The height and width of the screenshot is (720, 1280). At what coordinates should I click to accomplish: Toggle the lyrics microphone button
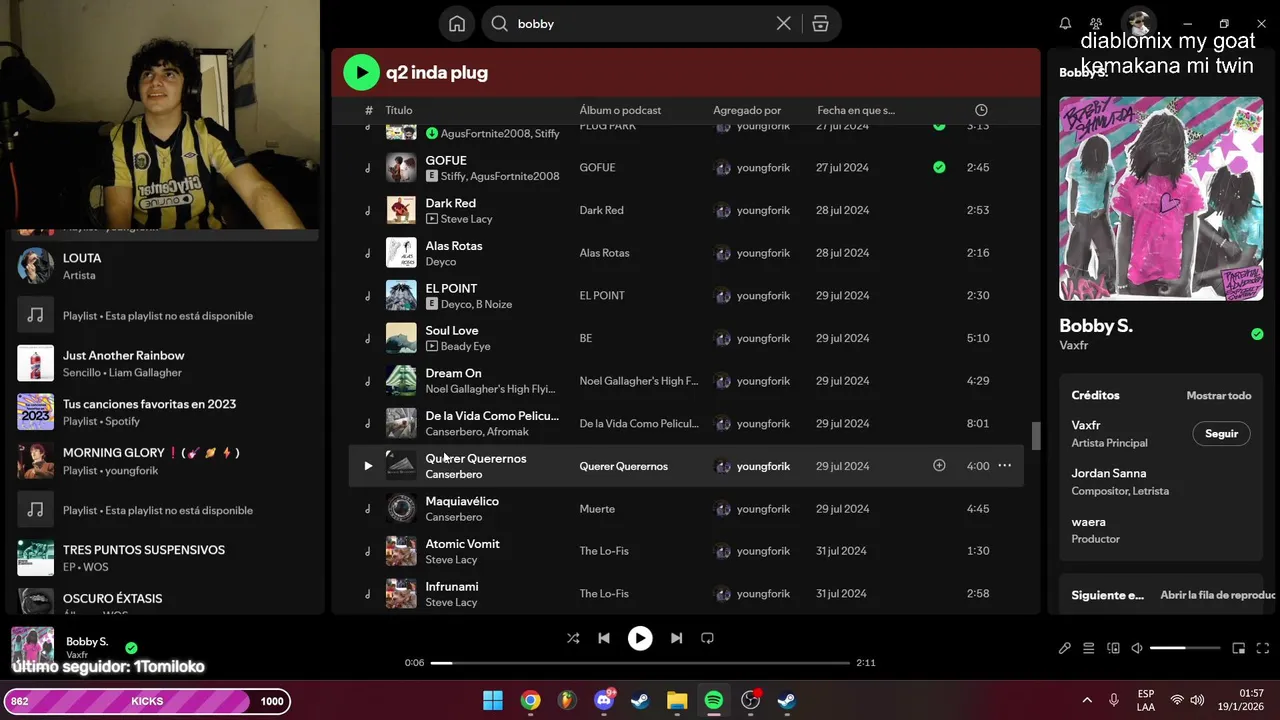(1065, 648)
